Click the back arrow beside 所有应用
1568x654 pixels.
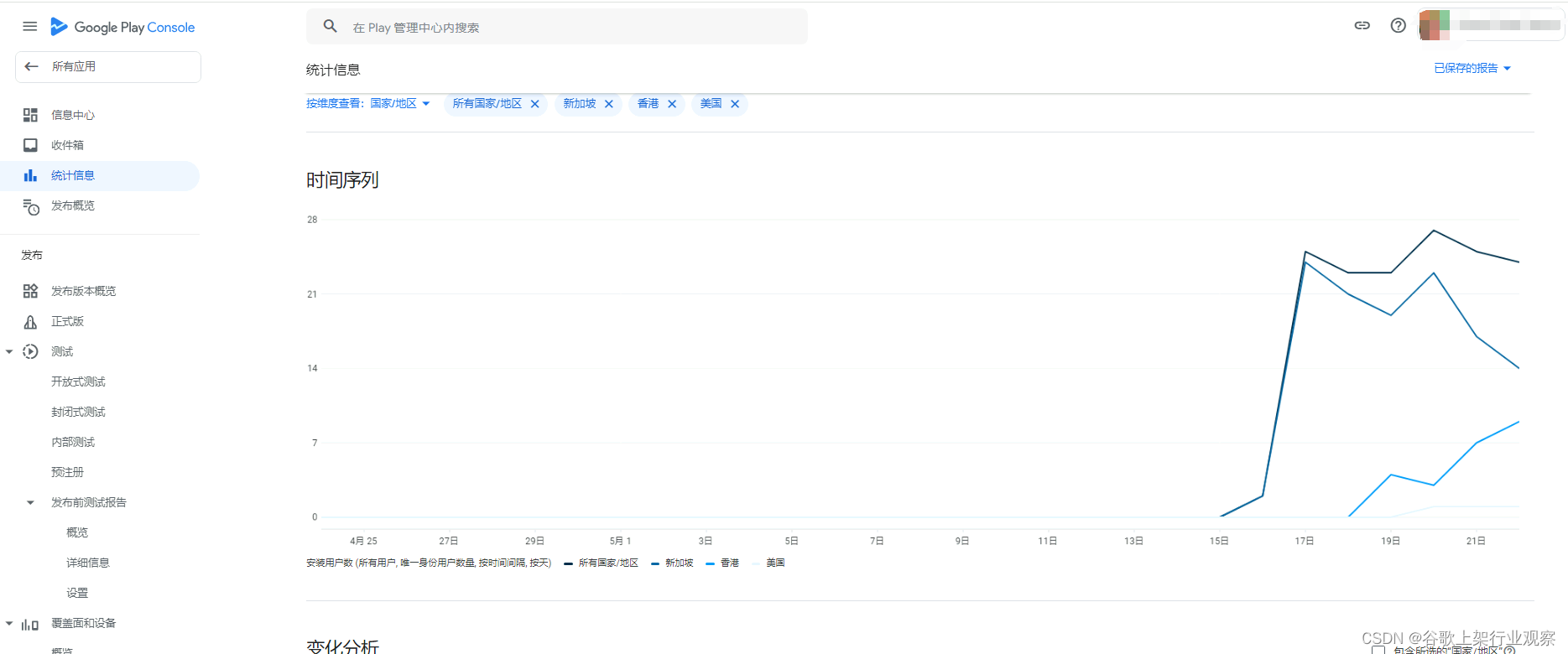(x=31, y=66)
